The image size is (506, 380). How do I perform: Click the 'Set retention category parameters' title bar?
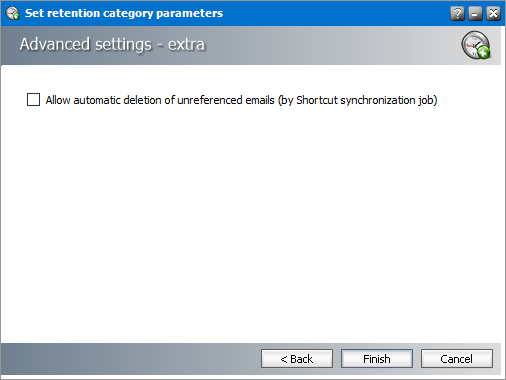click(x=124, y=13)
